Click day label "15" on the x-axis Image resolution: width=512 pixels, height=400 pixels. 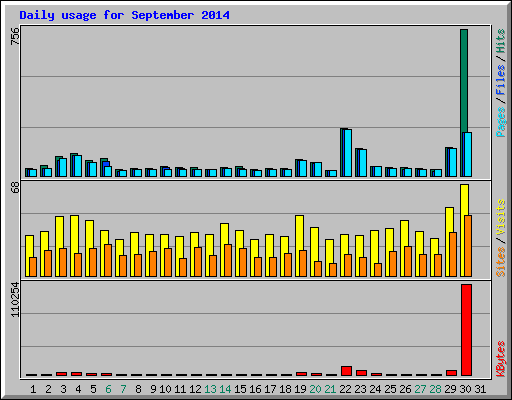coord(240,389)
